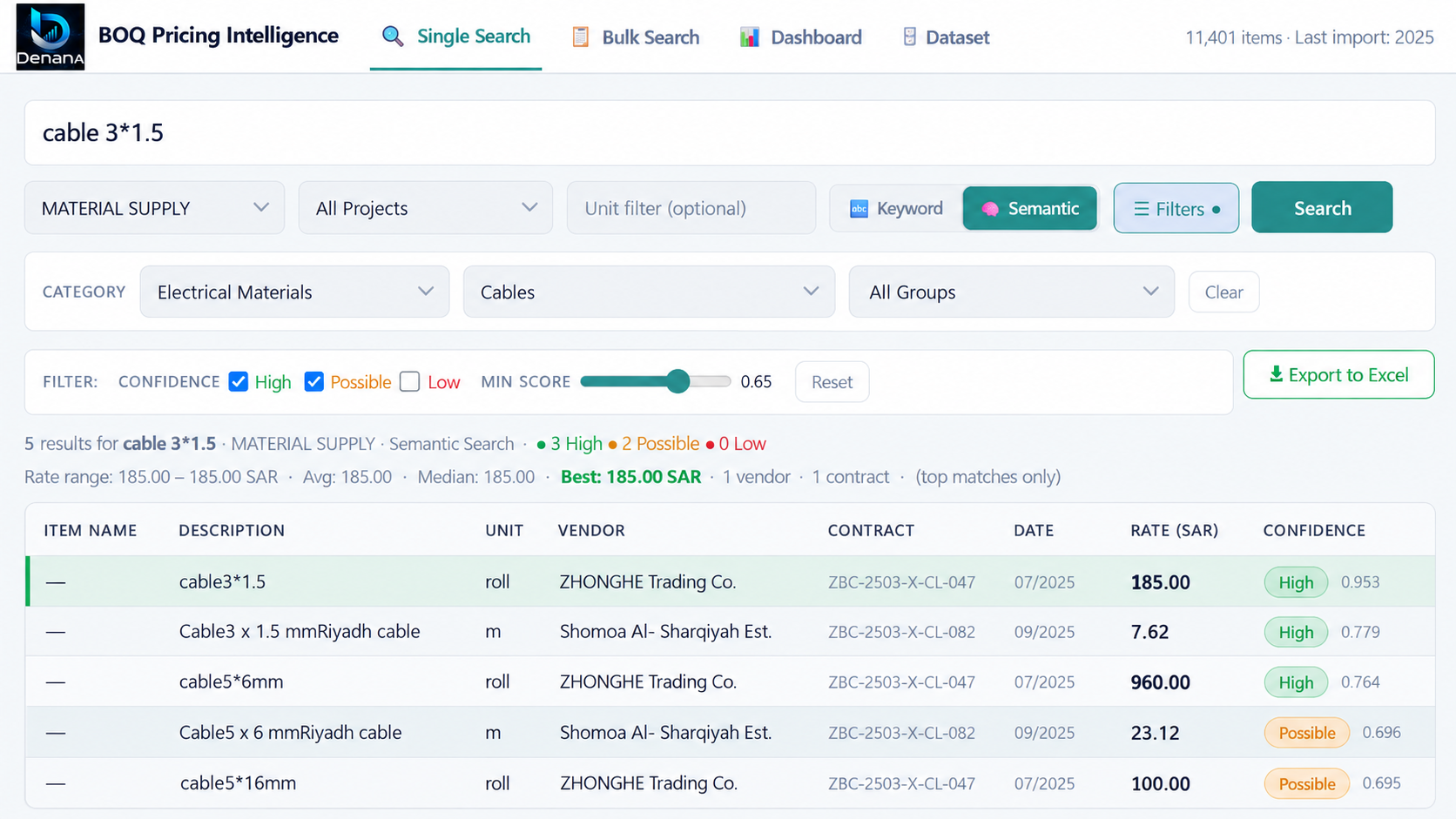1456x819 pixels.
Task: Click the High badge with score 0.953
Action: pyautogui.click(x=1296, y=582)
